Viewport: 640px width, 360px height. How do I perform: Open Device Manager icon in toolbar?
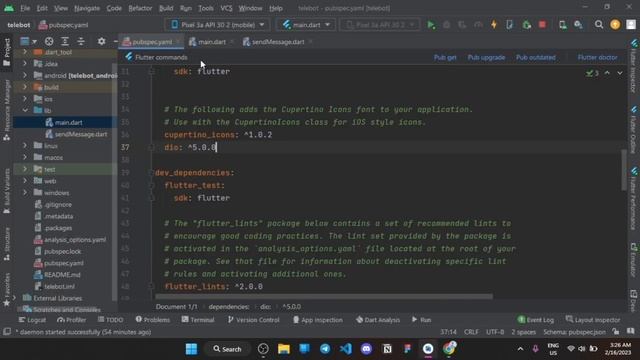click(562, 25)
